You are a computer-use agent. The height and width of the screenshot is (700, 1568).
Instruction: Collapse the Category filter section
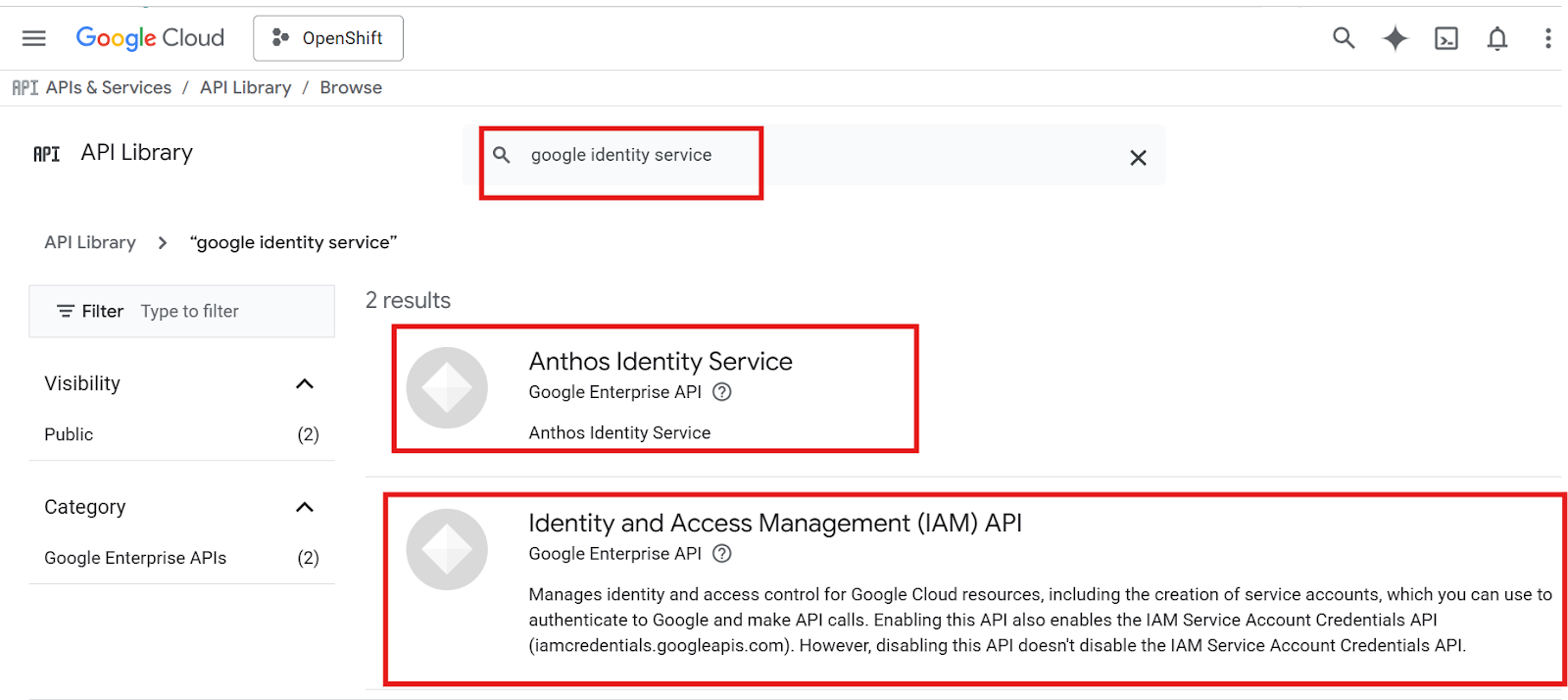(x=305, y=507)
